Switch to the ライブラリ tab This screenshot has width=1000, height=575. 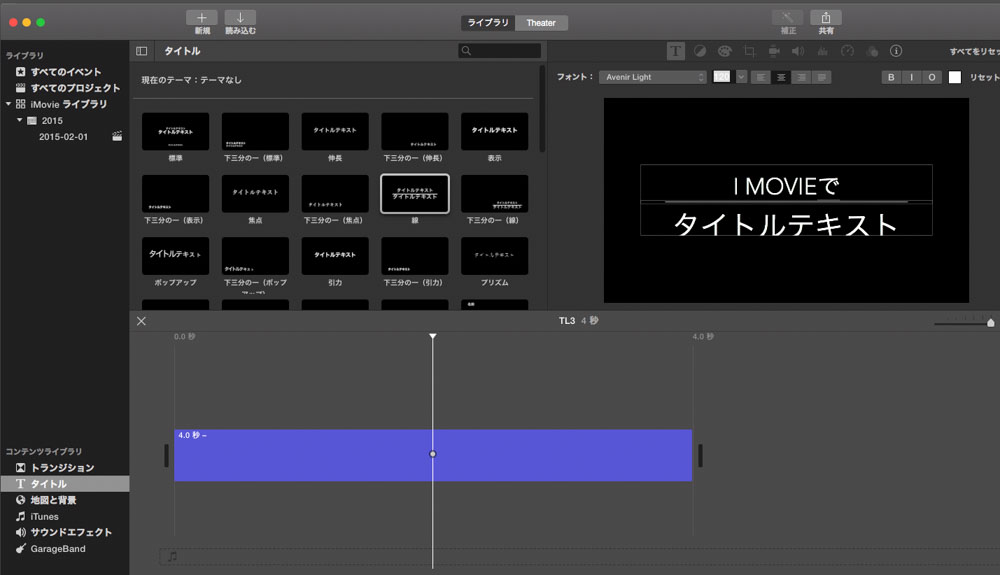point(488,22)
